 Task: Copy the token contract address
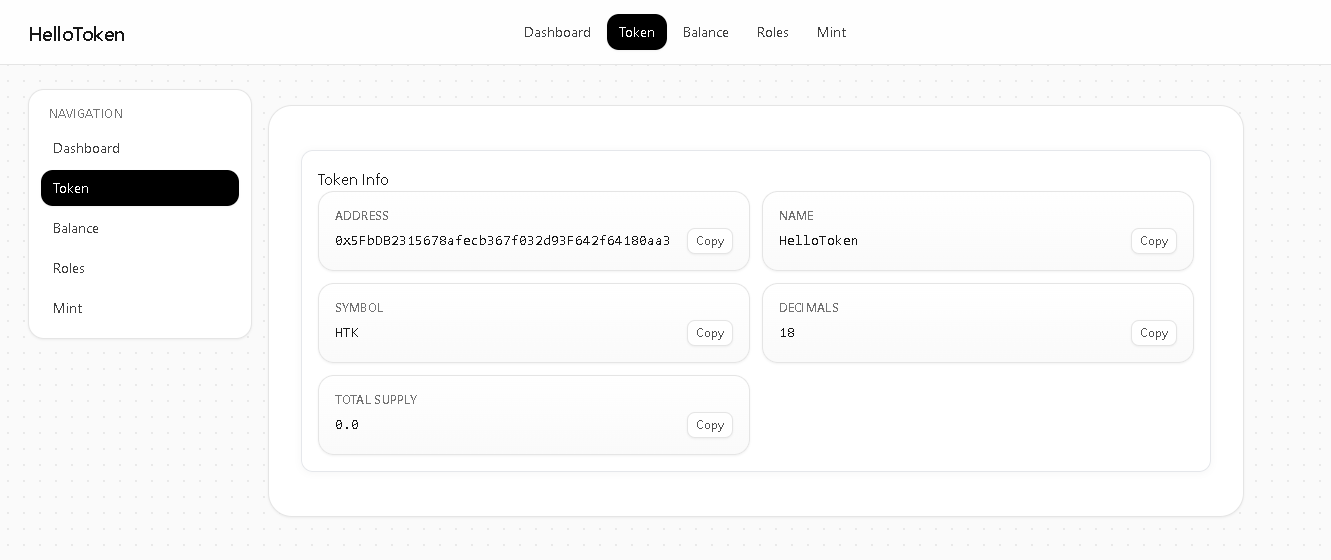(x=709, y=241)
